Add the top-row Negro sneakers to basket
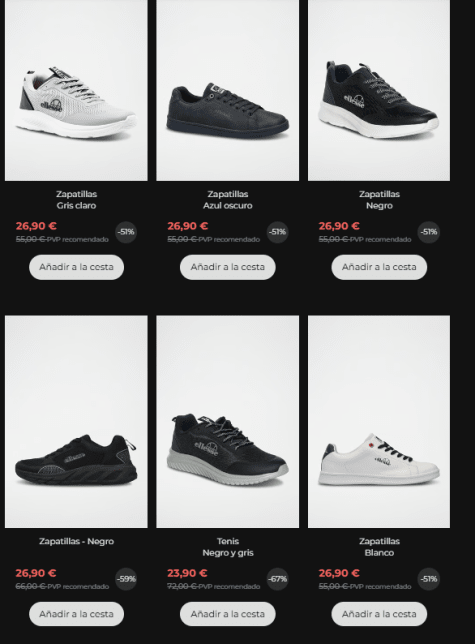The height and width of the screenshot is (644, 475). click(379, 267)
